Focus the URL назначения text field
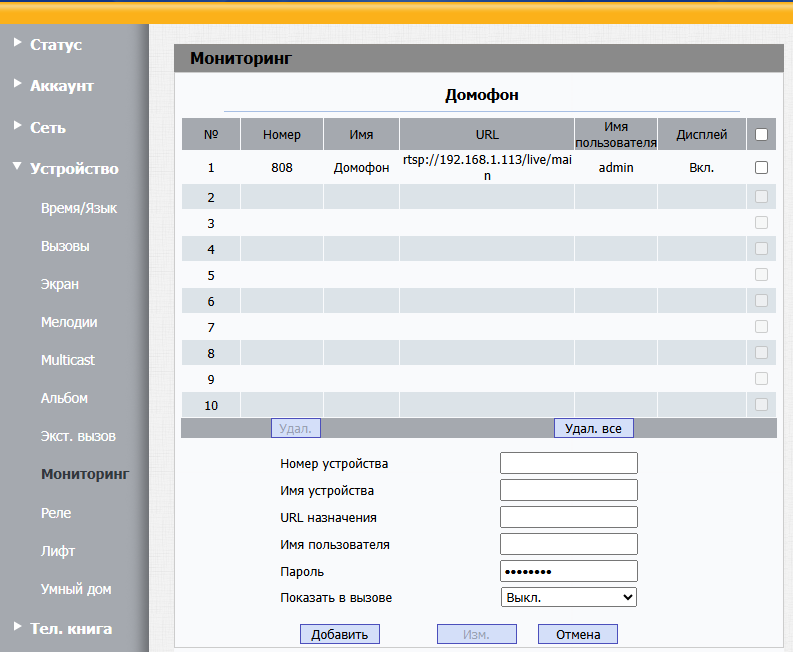Viewport: 793px width, 652px height. (568, 517)
